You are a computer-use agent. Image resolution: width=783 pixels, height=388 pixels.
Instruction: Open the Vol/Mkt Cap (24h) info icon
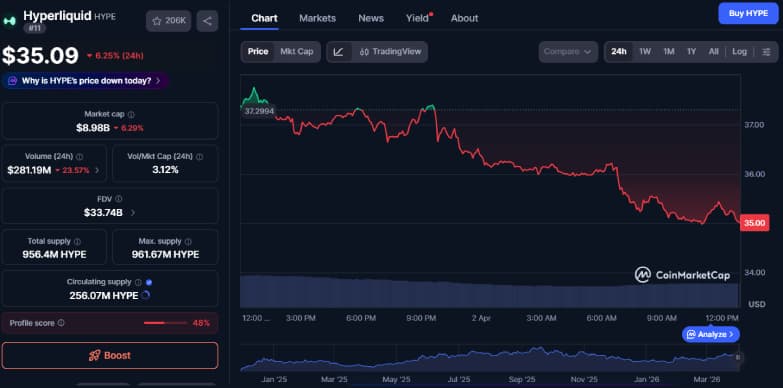pyautogui.click(x=199, y=157)
